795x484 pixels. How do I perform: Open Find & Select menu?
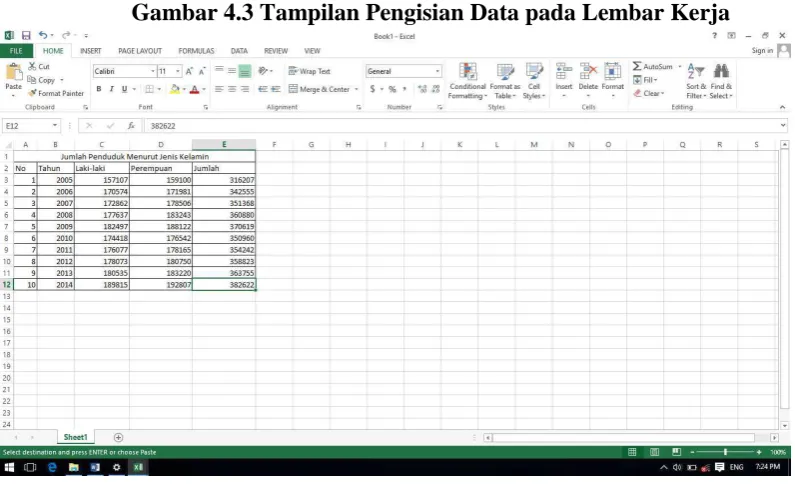tap(721, 81)
